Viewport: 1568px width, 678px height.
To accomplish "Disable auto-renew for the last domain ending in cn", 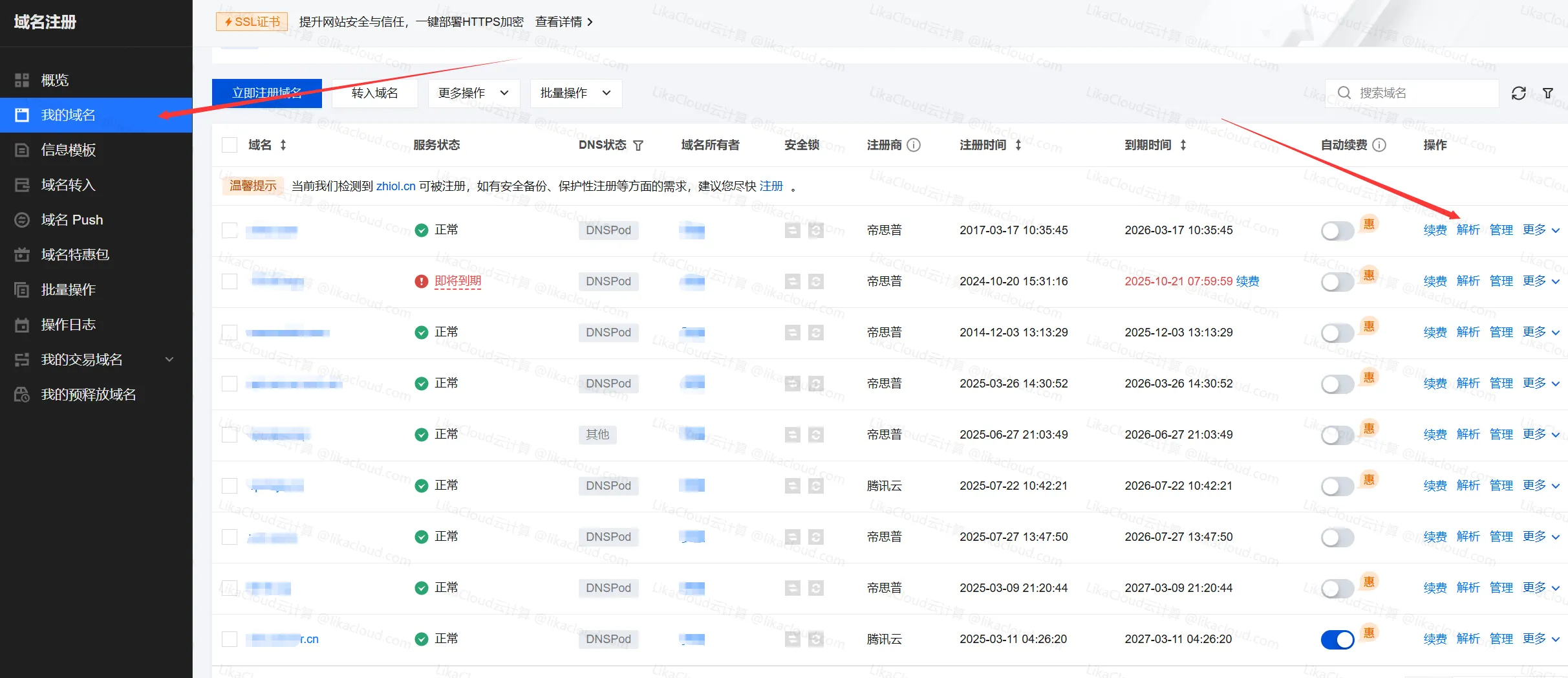I will click(x=1337, y=639).
